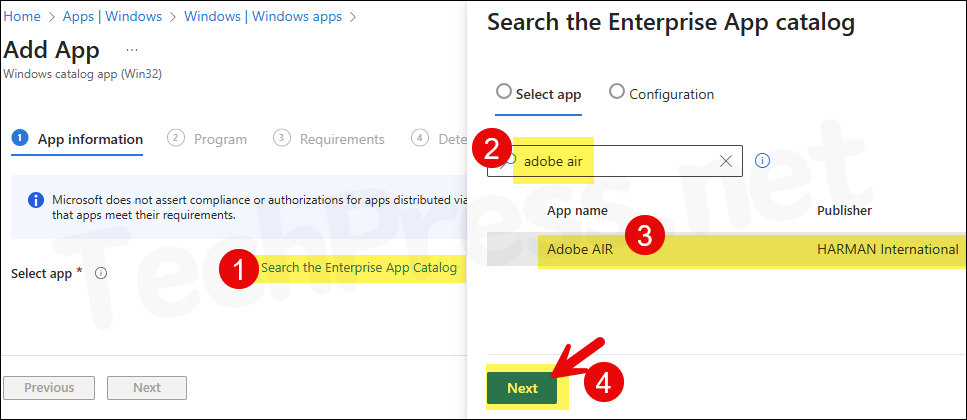Select the Select app tab in catalog panel
Image resolution: width=967 pixels, height=420 pixels.
(x=538, y=94)
